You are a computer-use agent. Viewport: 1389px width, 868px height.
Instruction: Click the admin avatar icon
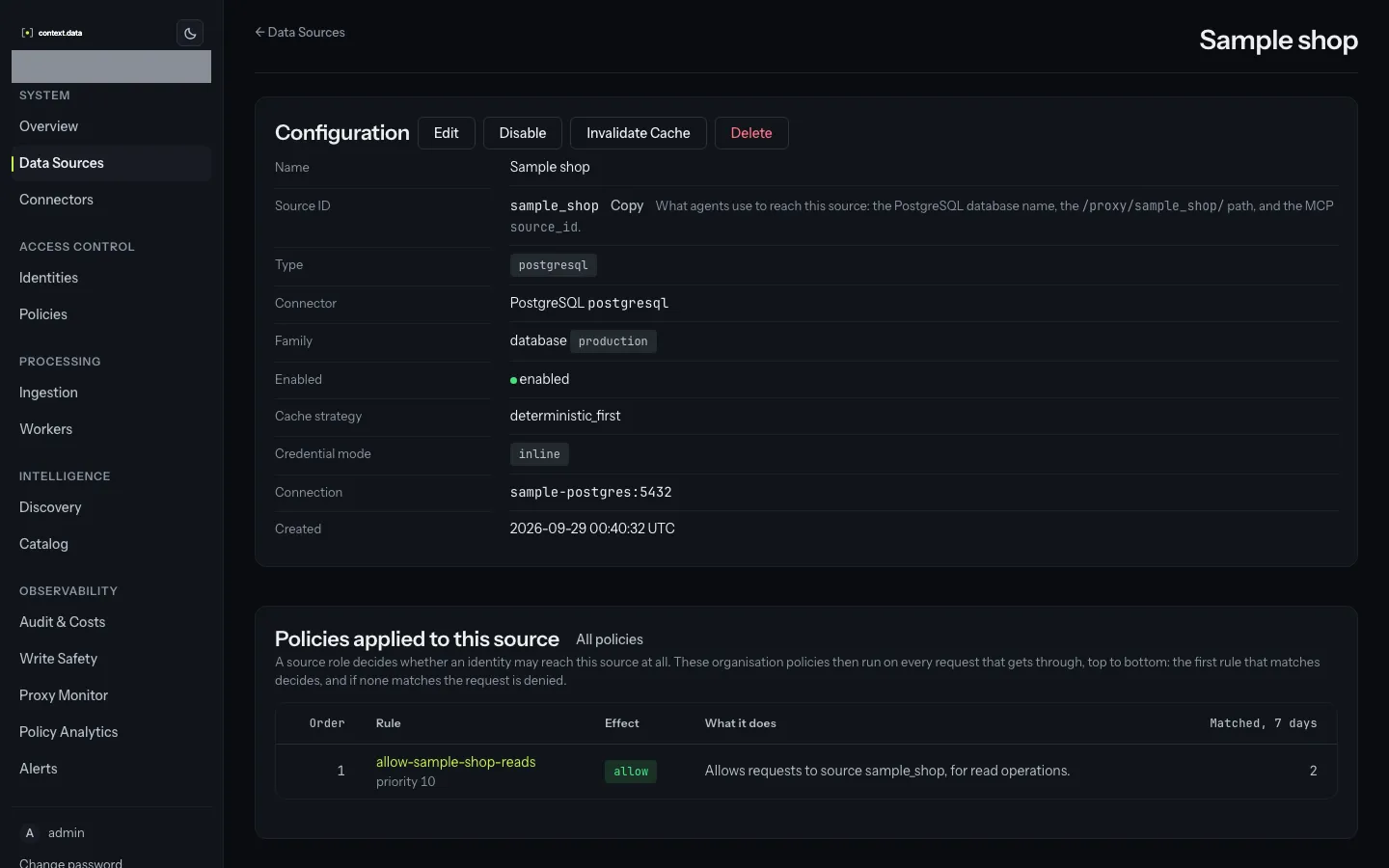coord(30,833)
